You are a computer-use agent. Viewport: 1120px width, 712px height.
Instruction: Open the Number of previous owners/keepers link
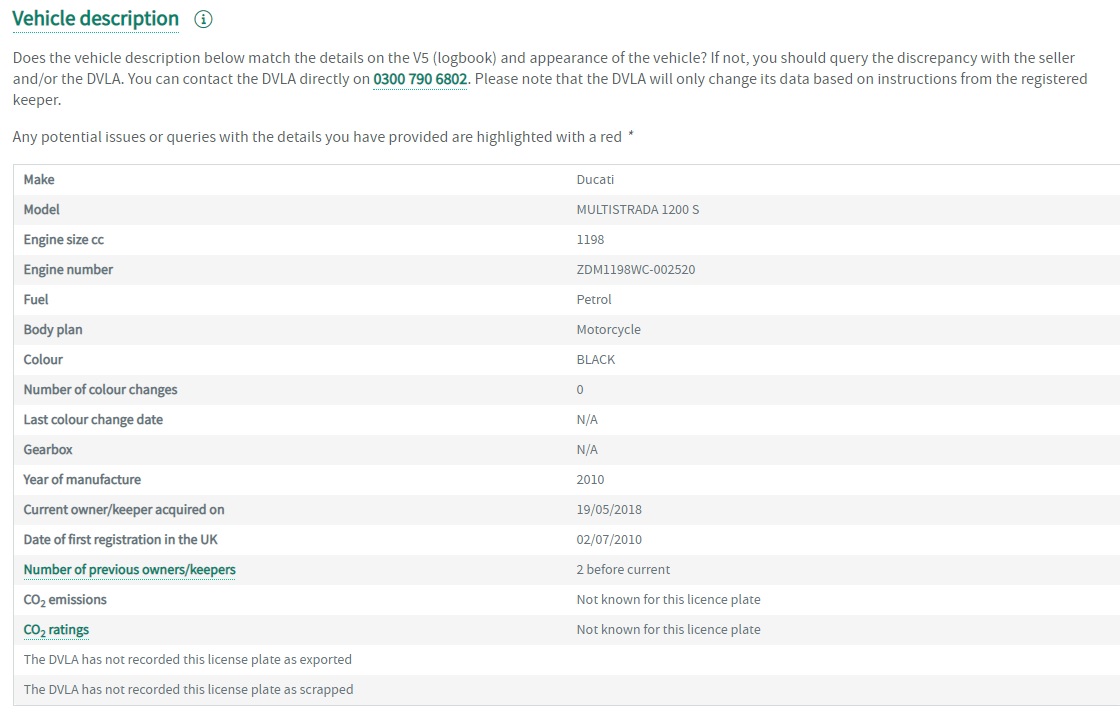129,570
